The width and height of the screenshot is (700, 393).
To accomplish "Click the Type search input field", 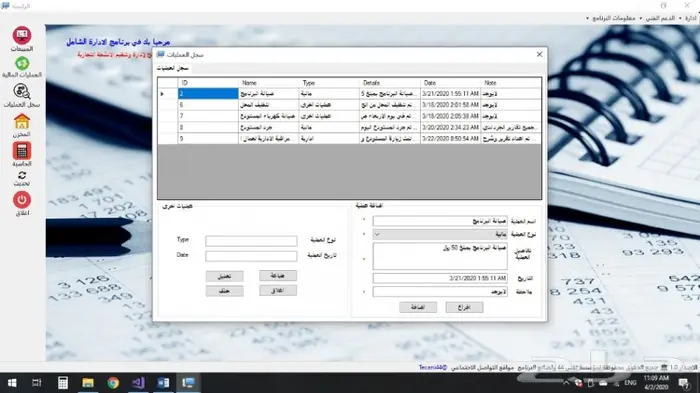I will click(251, 241).
